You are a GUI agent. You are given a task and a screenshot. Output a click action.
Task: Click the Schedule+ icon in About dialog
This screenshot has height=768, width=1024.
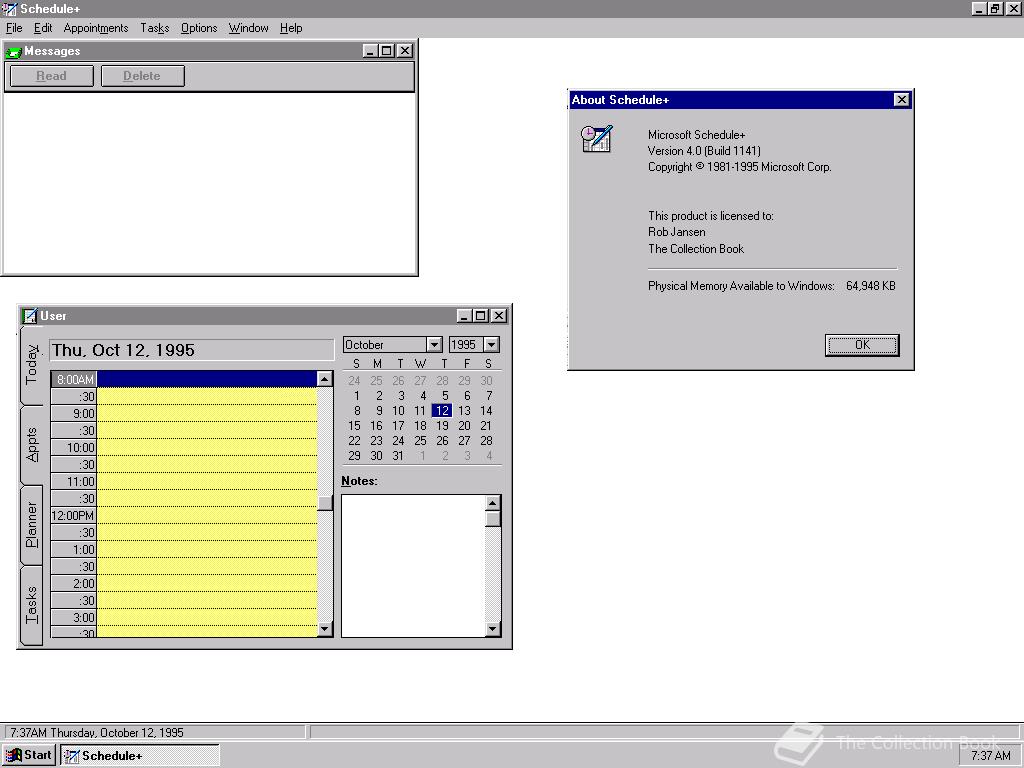pyautogui.click(x=597, y=138)
